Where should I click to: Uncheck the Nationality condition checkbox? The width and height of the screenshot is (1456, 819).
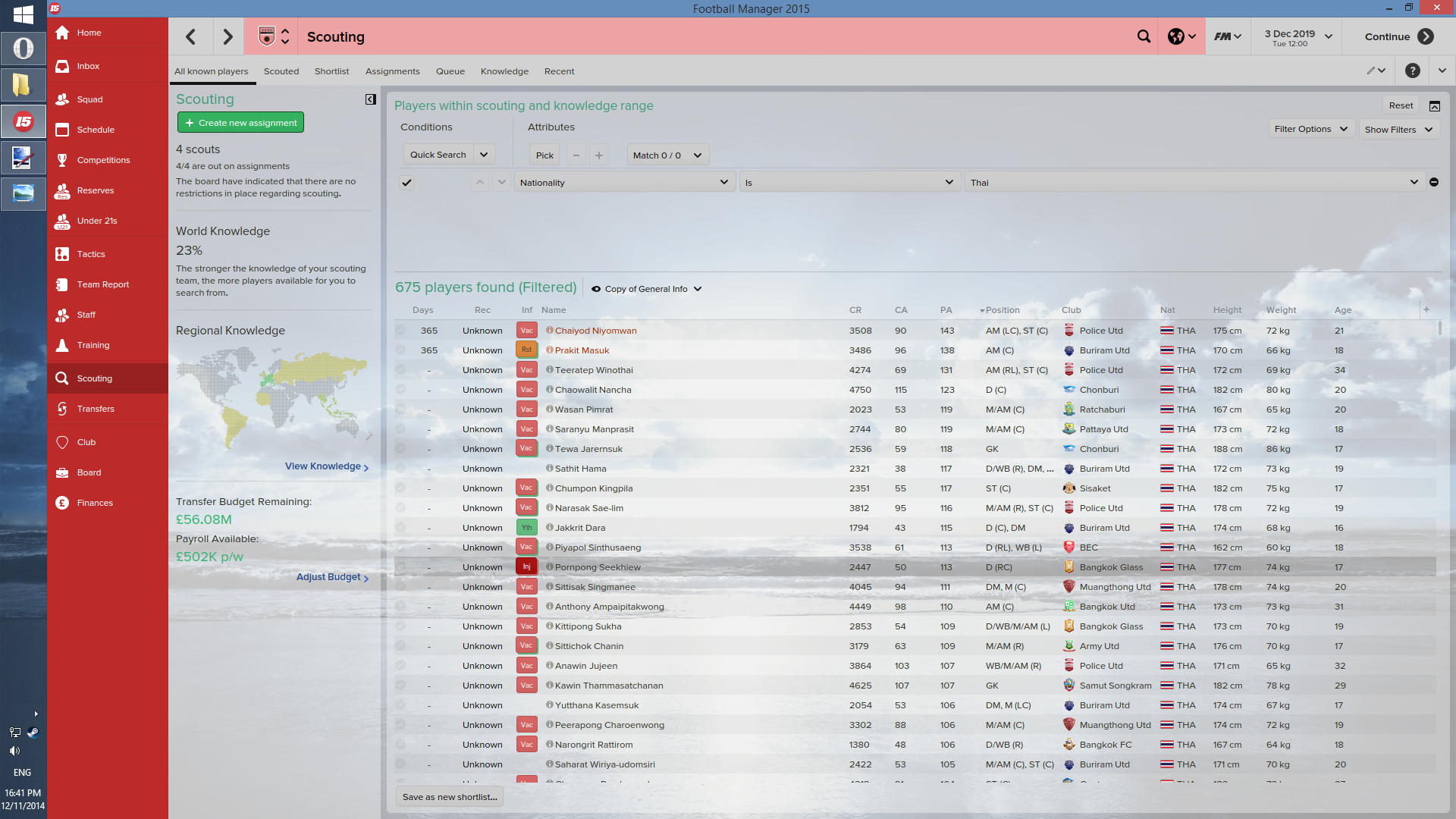(407, 183)
